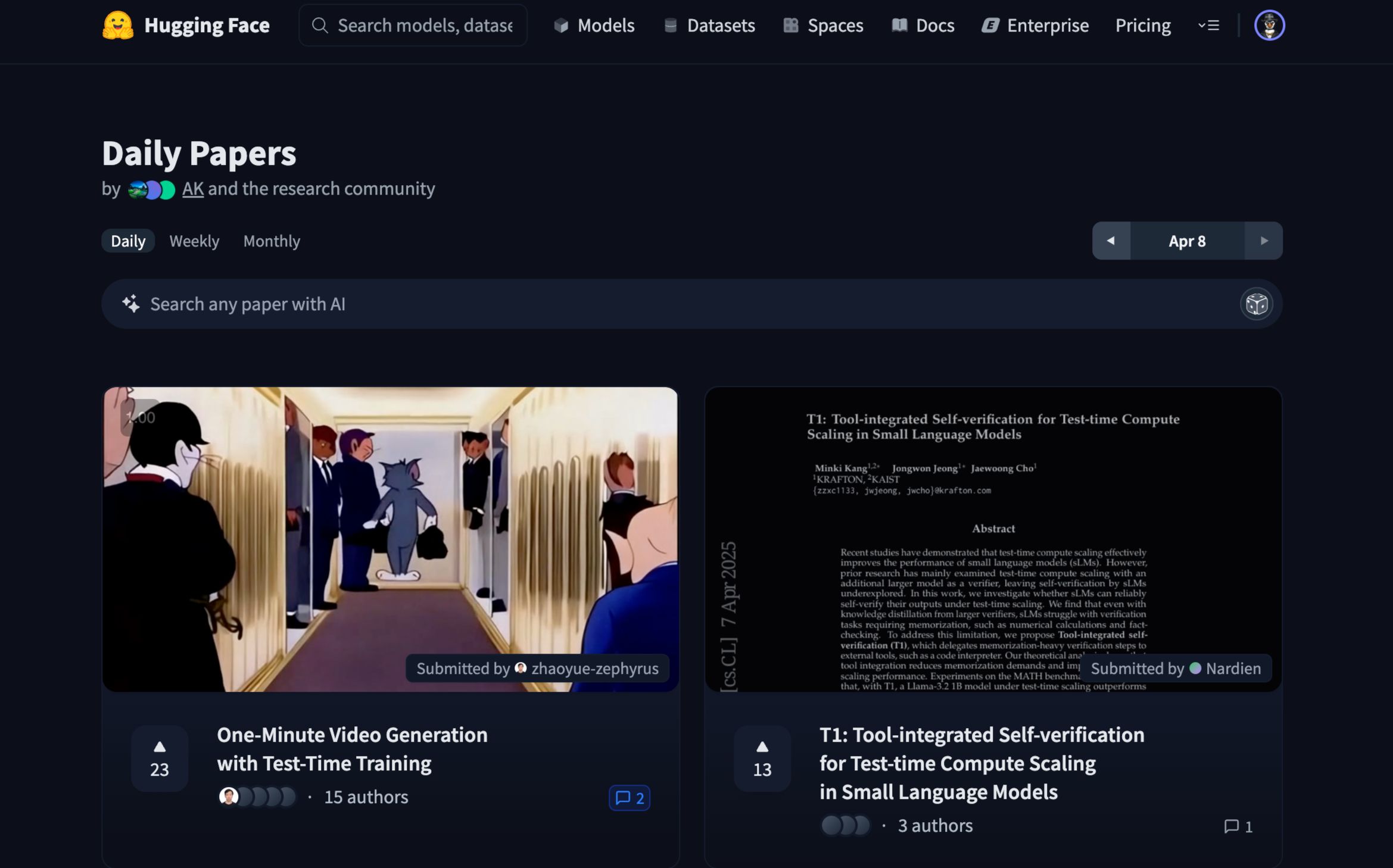The width and height of the screenshot is (1393, 868).
Task: Go to the Pricing page
Action: 1143,26
